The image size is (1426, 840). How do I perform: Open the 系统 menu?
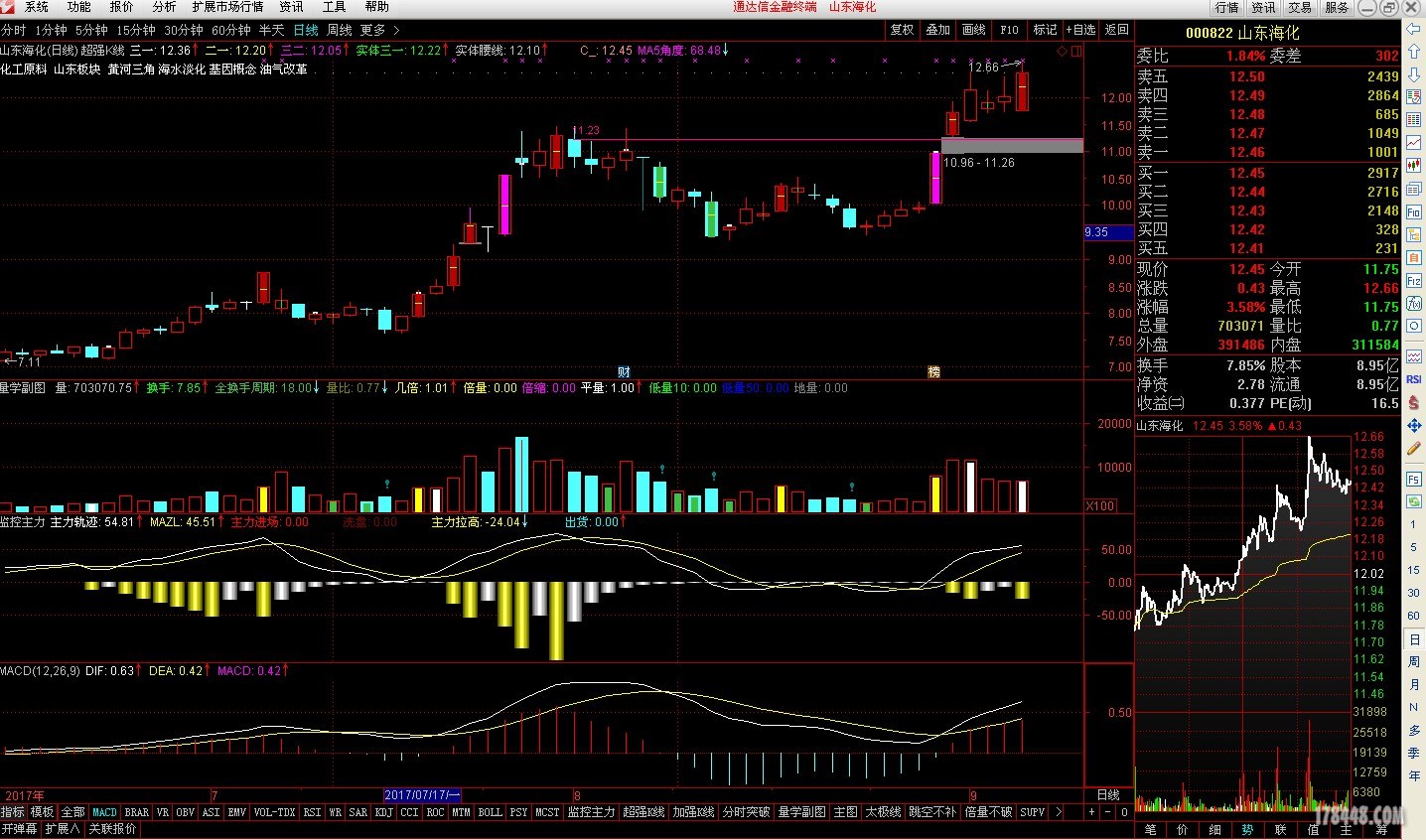click(x=36, y=7)
